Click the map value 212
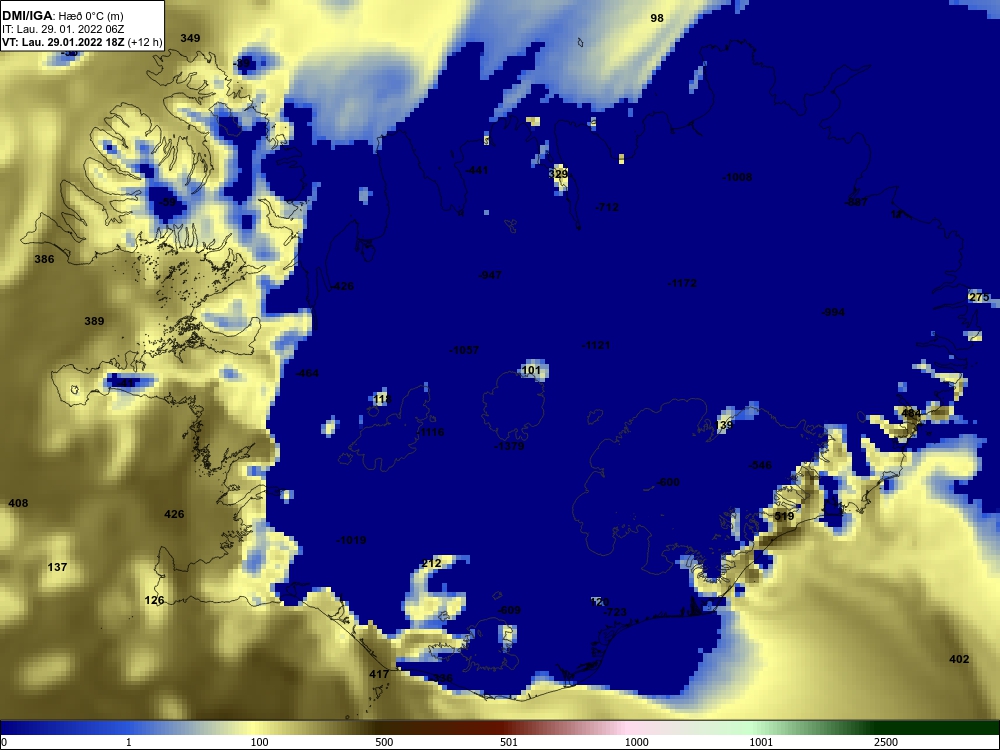This screenshot has width=1000, height=750. (x=432, y=563)
